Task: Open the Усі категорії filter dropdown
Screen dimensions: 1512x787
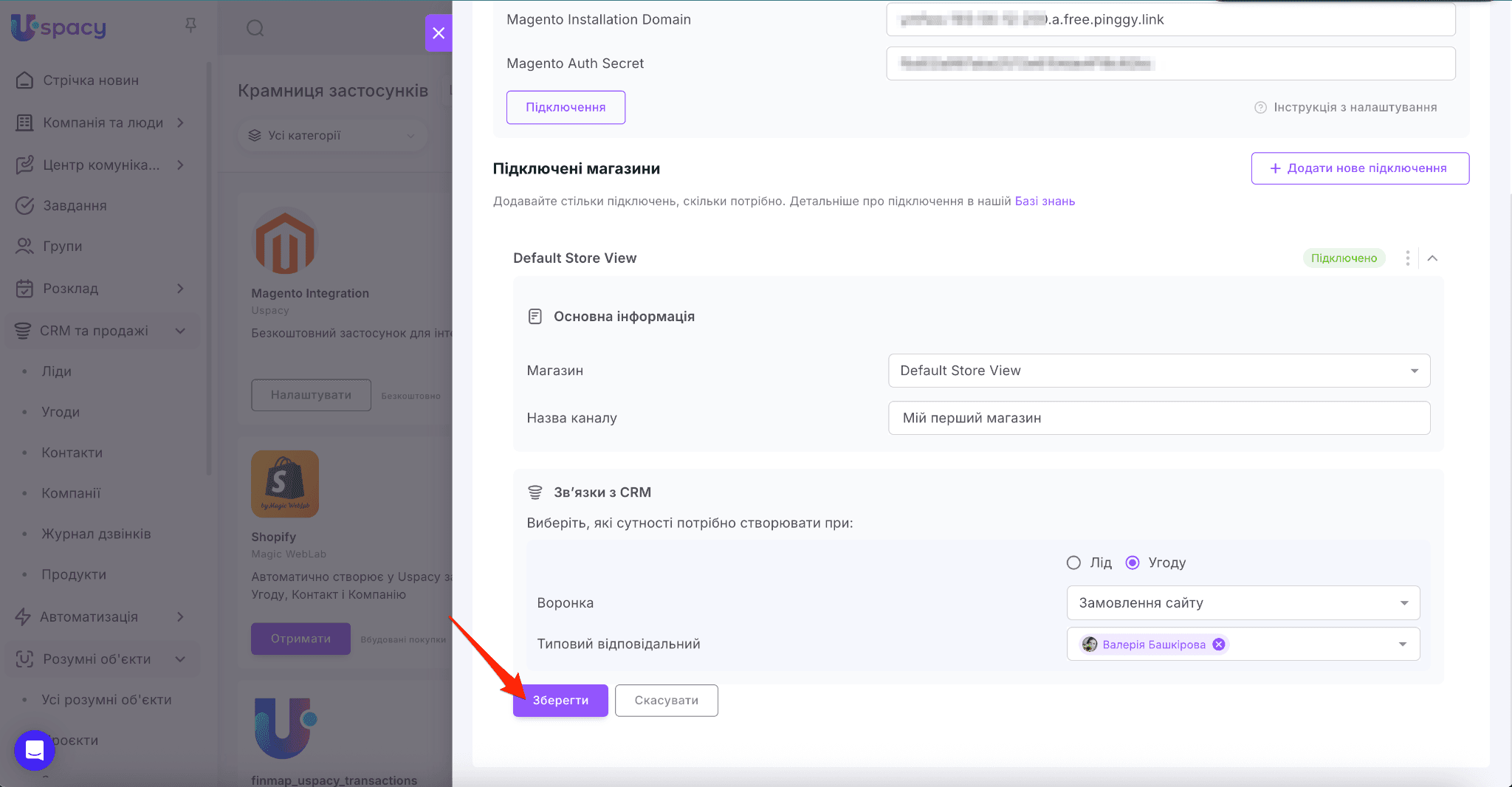Action: 333,136
